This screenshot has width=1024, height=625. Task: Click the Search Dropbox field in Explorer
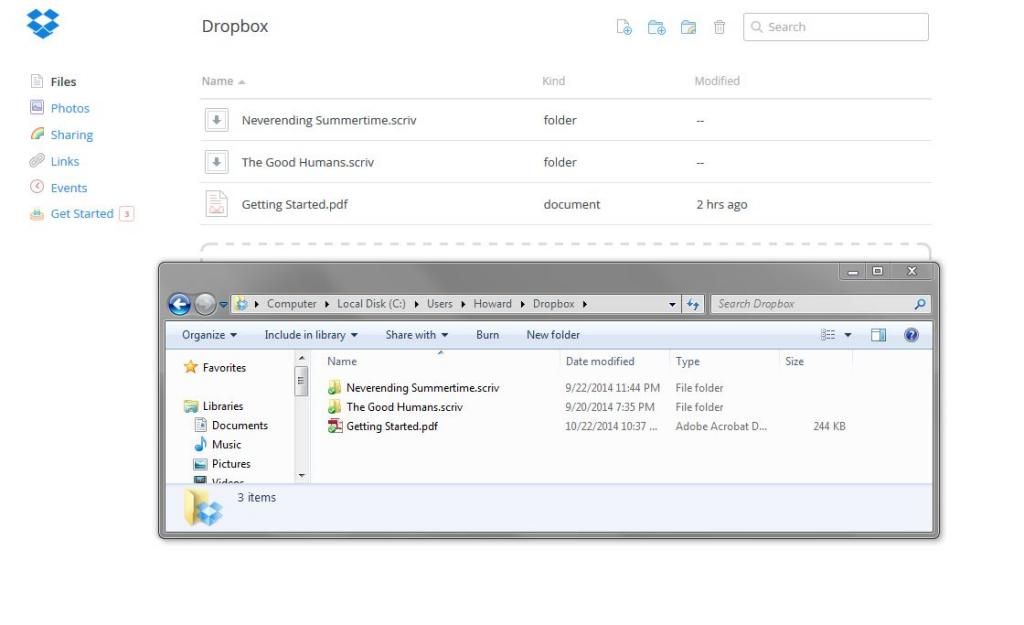coord(821,304)
